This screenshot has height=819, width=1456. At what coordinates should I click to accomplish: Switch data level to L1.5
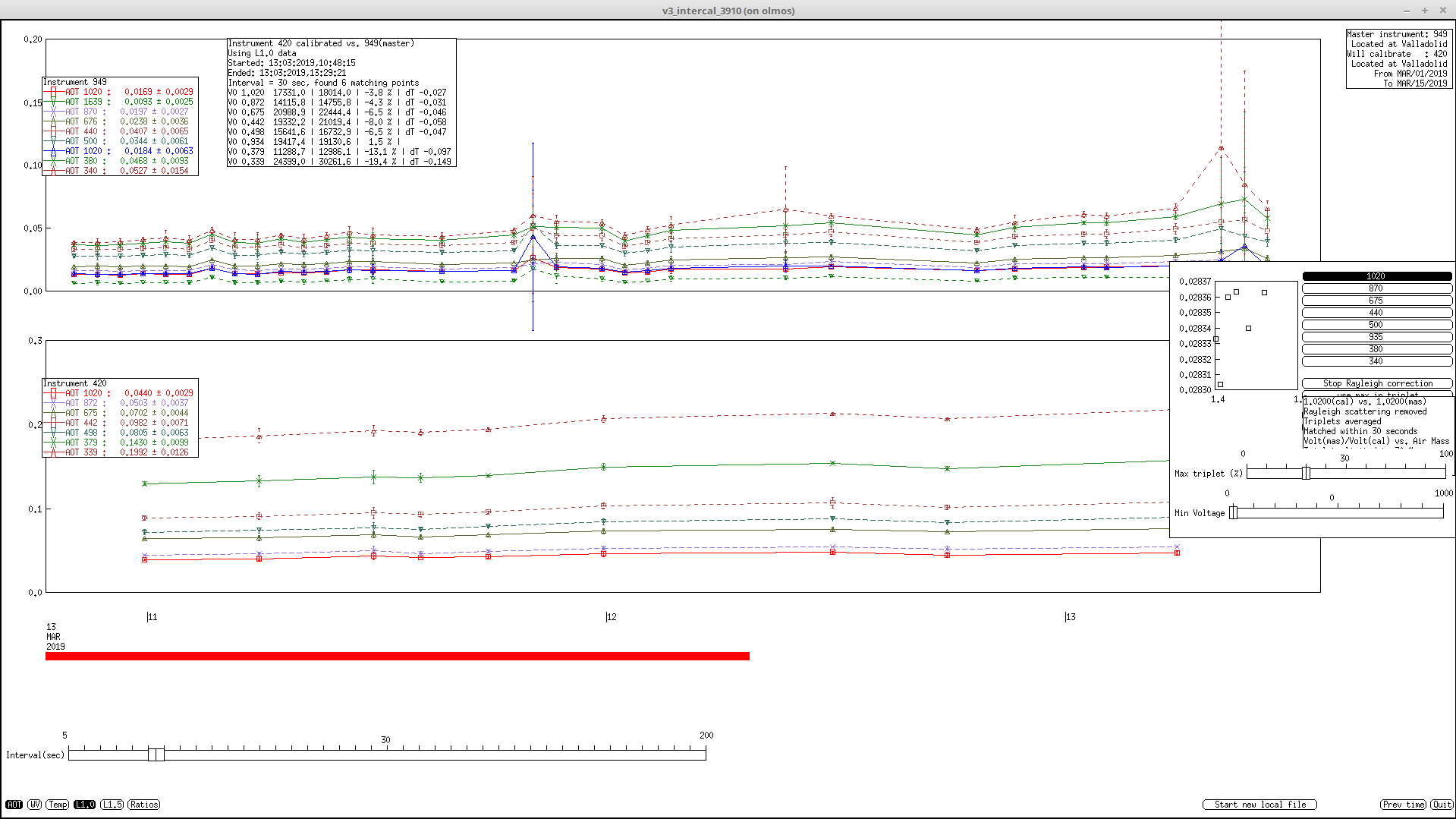pos(112,805)
